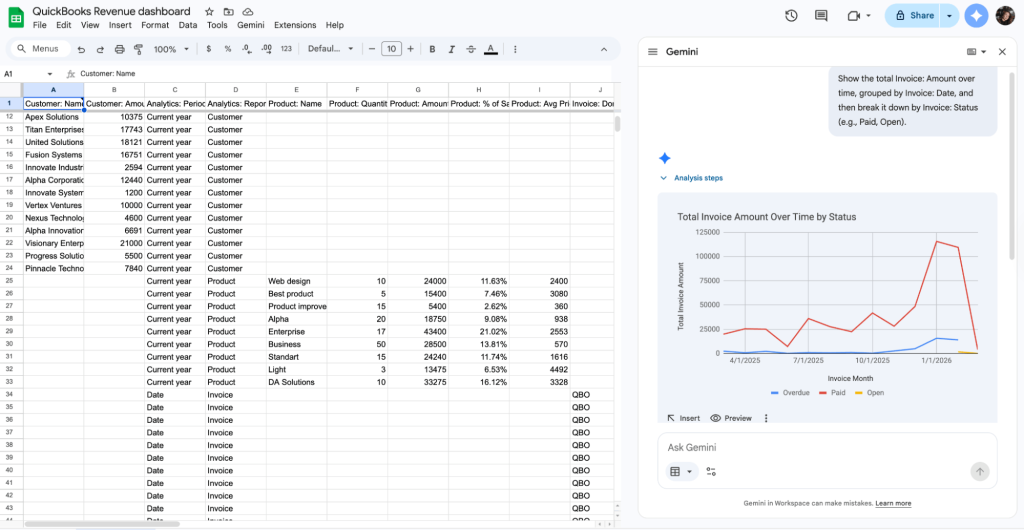Click the Share button
Screen dimensions: 1024x530
coord(914,15)
